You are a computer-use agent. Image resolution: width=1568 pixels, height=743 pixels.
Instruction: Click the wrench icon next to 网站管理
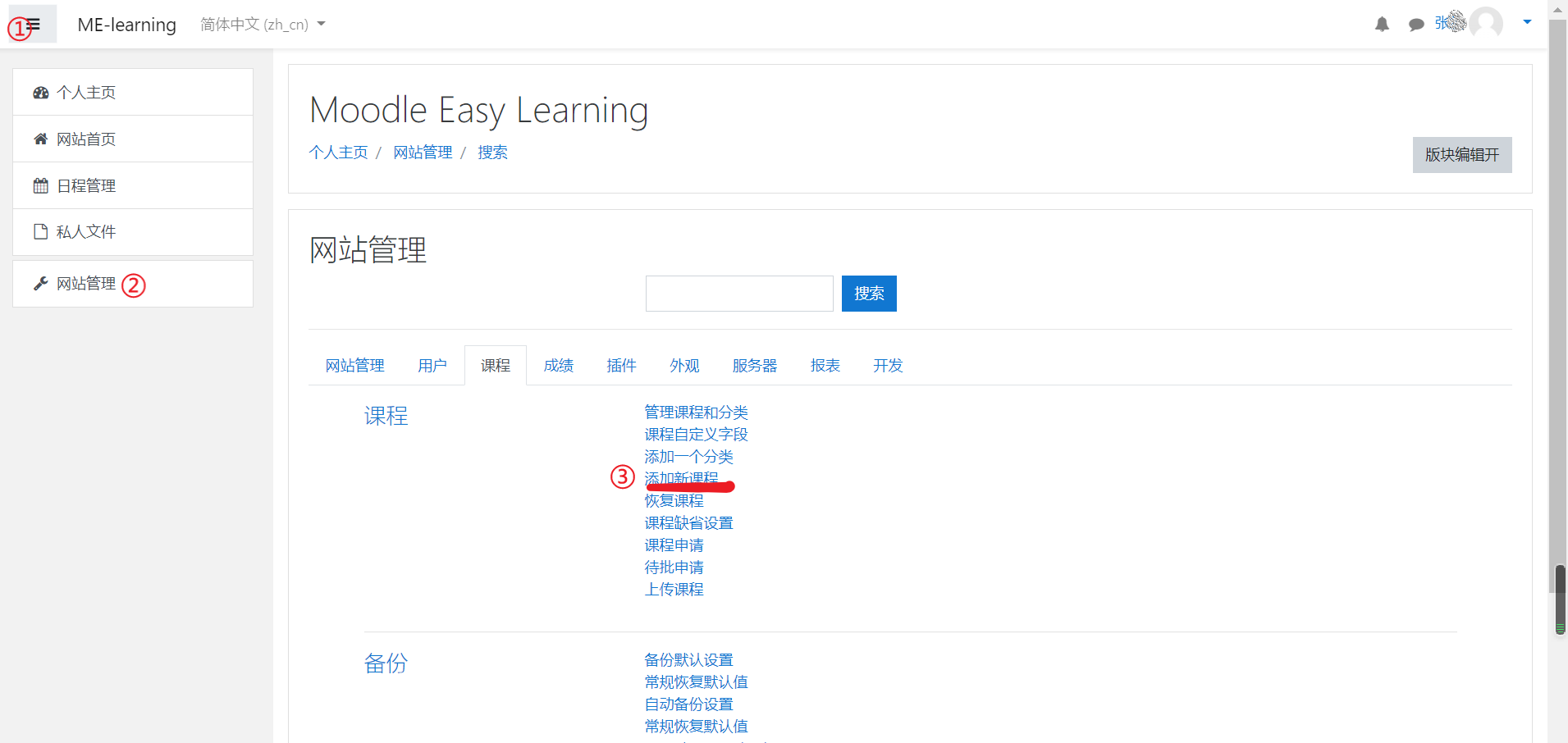[x=41, y=282]
